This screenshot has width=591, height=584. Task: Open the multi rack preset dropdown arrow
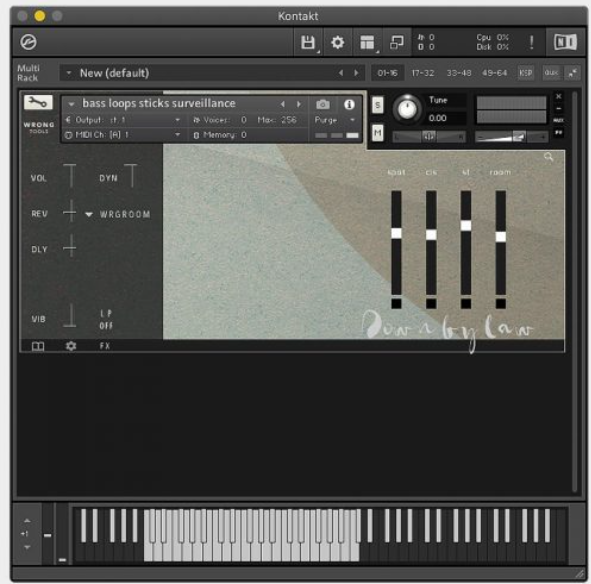pos(69,73)
